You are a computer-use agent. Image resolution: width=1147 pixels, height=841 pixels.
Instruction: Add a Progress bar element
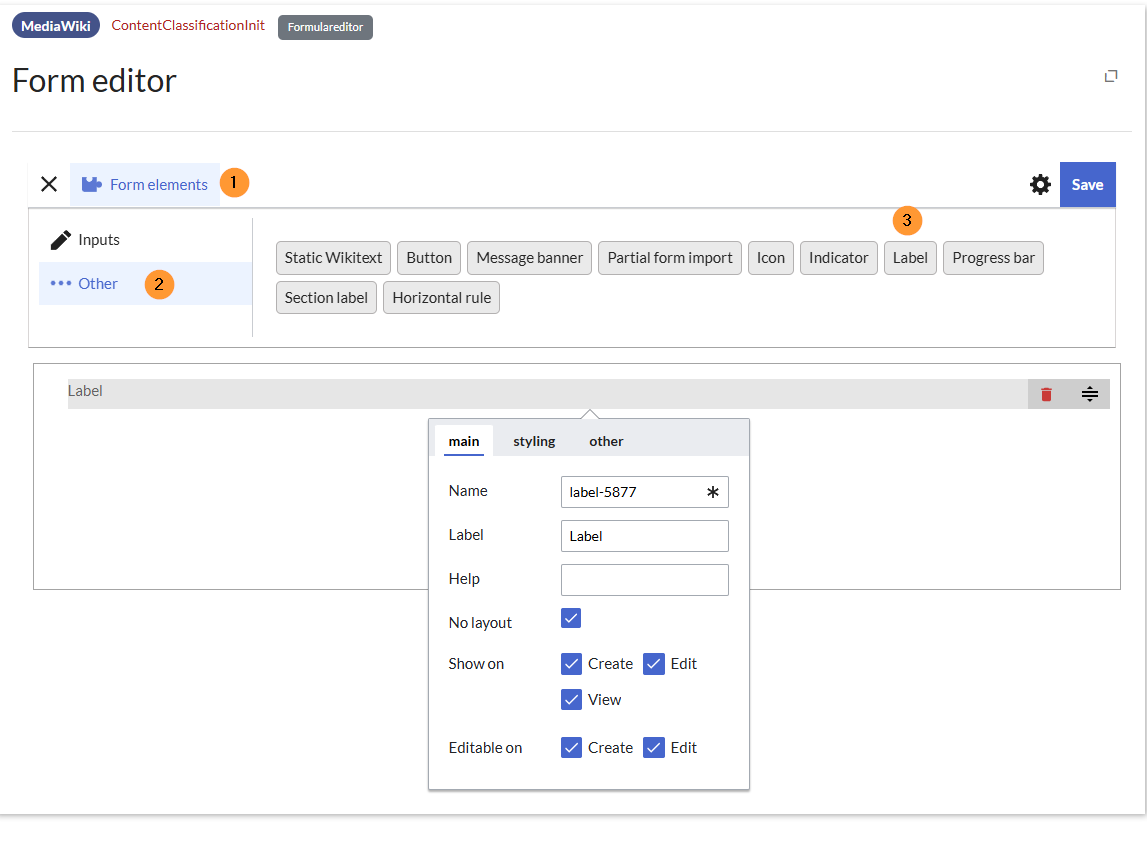(x=993, y=258)
